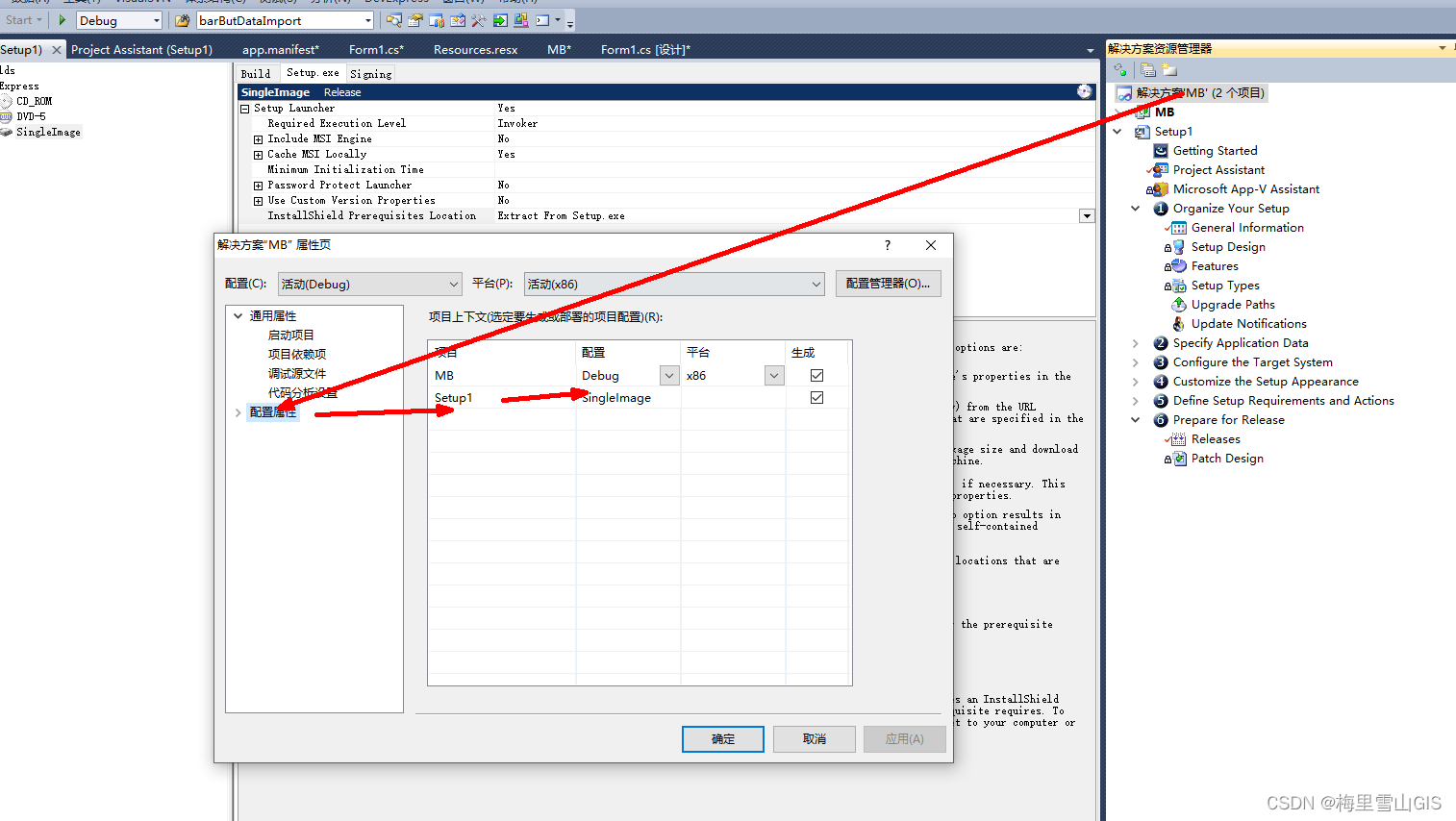Click the Setup Design node icon
This screenshot has height=821, width=1456.
pos(1178,247)
